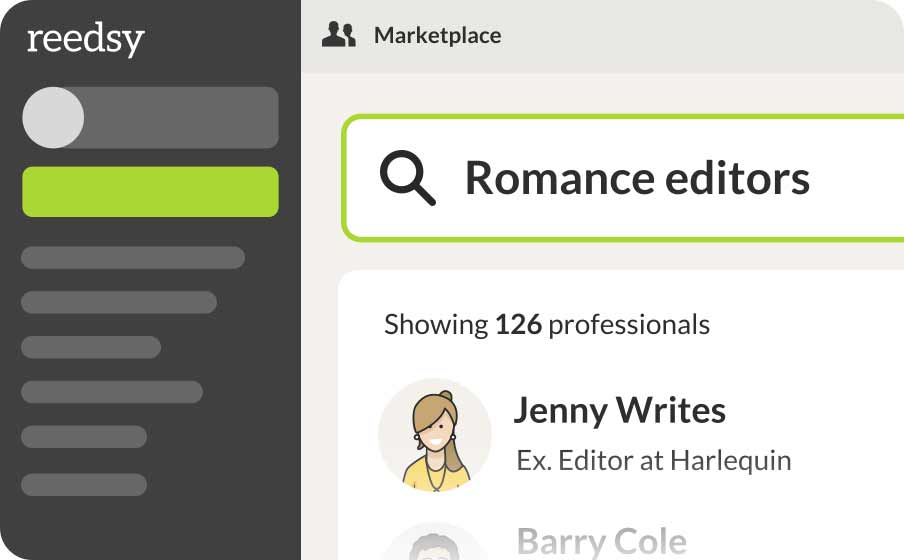Viewport: 904px width, 560px height.
Task: Click the magnifying glass search icon
Action: (407, 179)
